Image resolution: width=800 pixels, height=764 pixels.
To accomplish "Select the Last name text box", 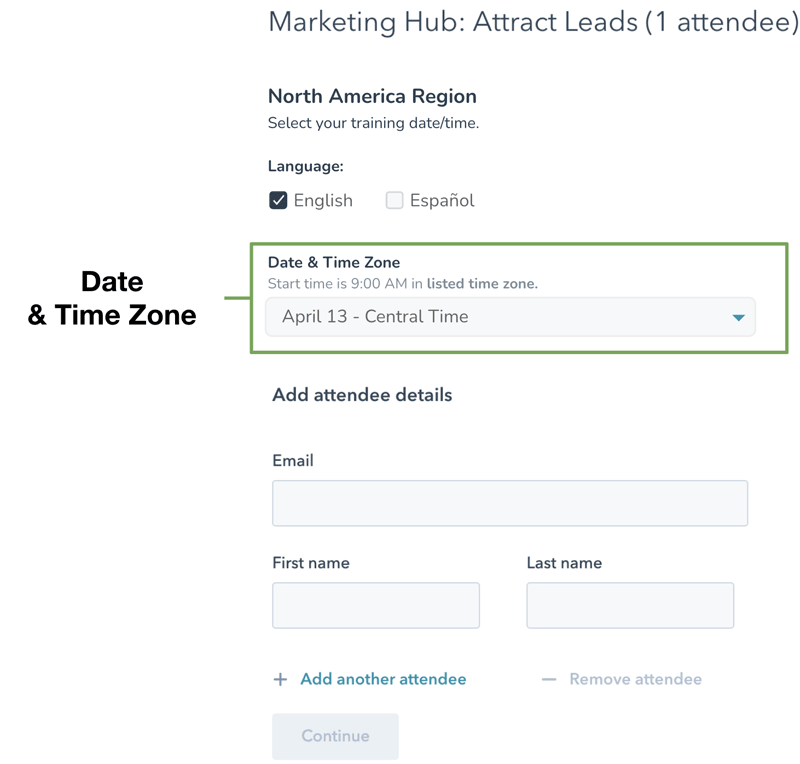I will click(x=630, y=605).
